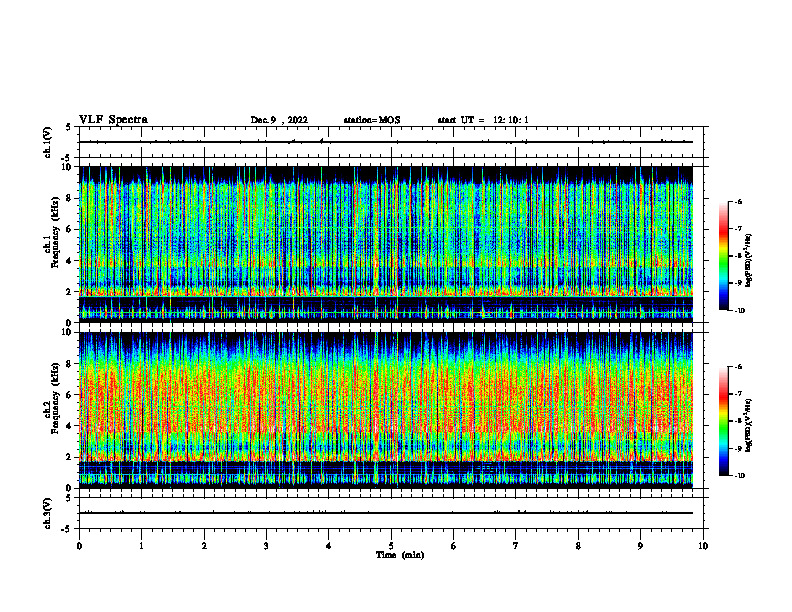Click time axis tick label '9'

(x=640, y=546)
